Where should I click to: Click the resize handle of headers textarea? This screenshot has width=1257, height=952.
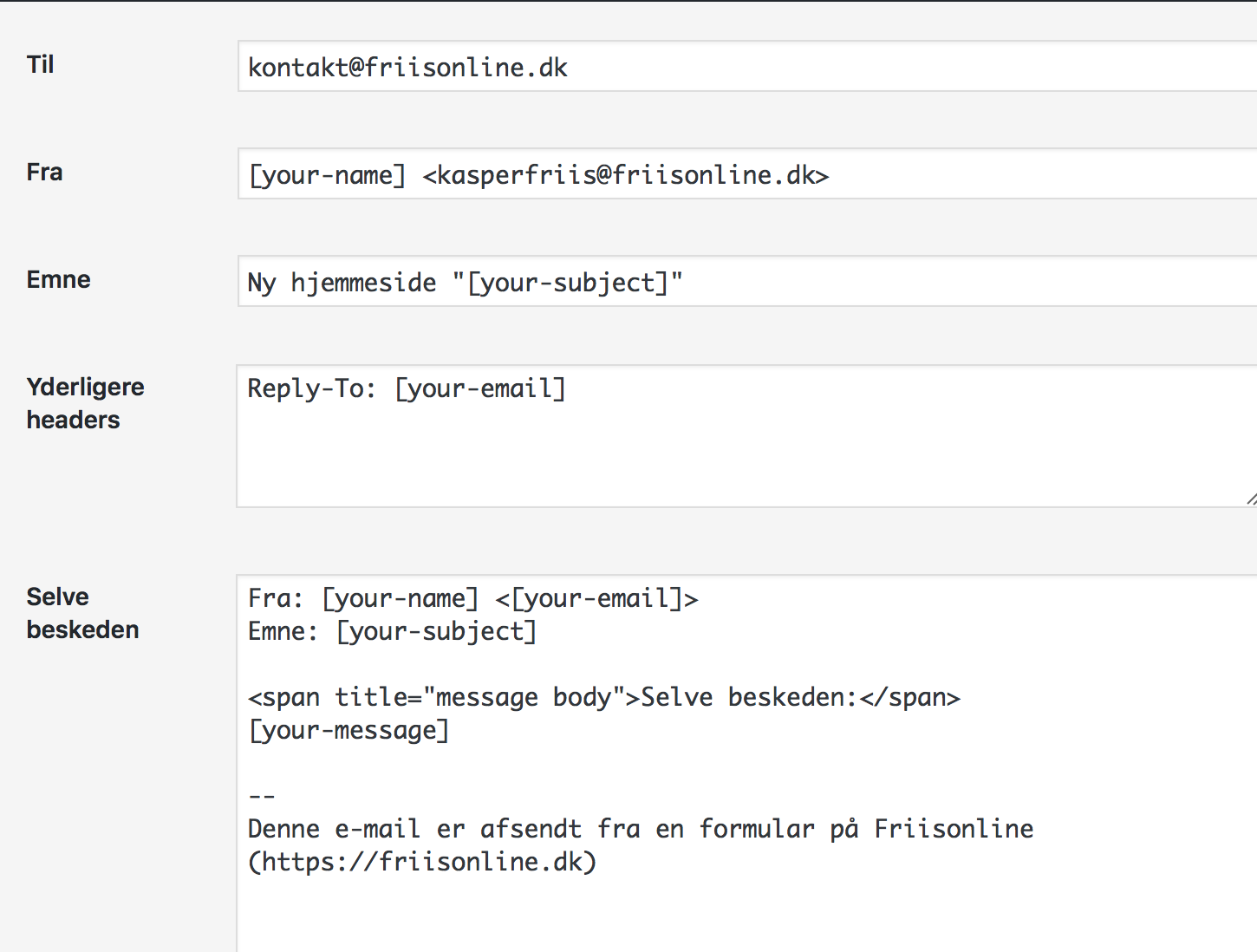coord(1250,499)
